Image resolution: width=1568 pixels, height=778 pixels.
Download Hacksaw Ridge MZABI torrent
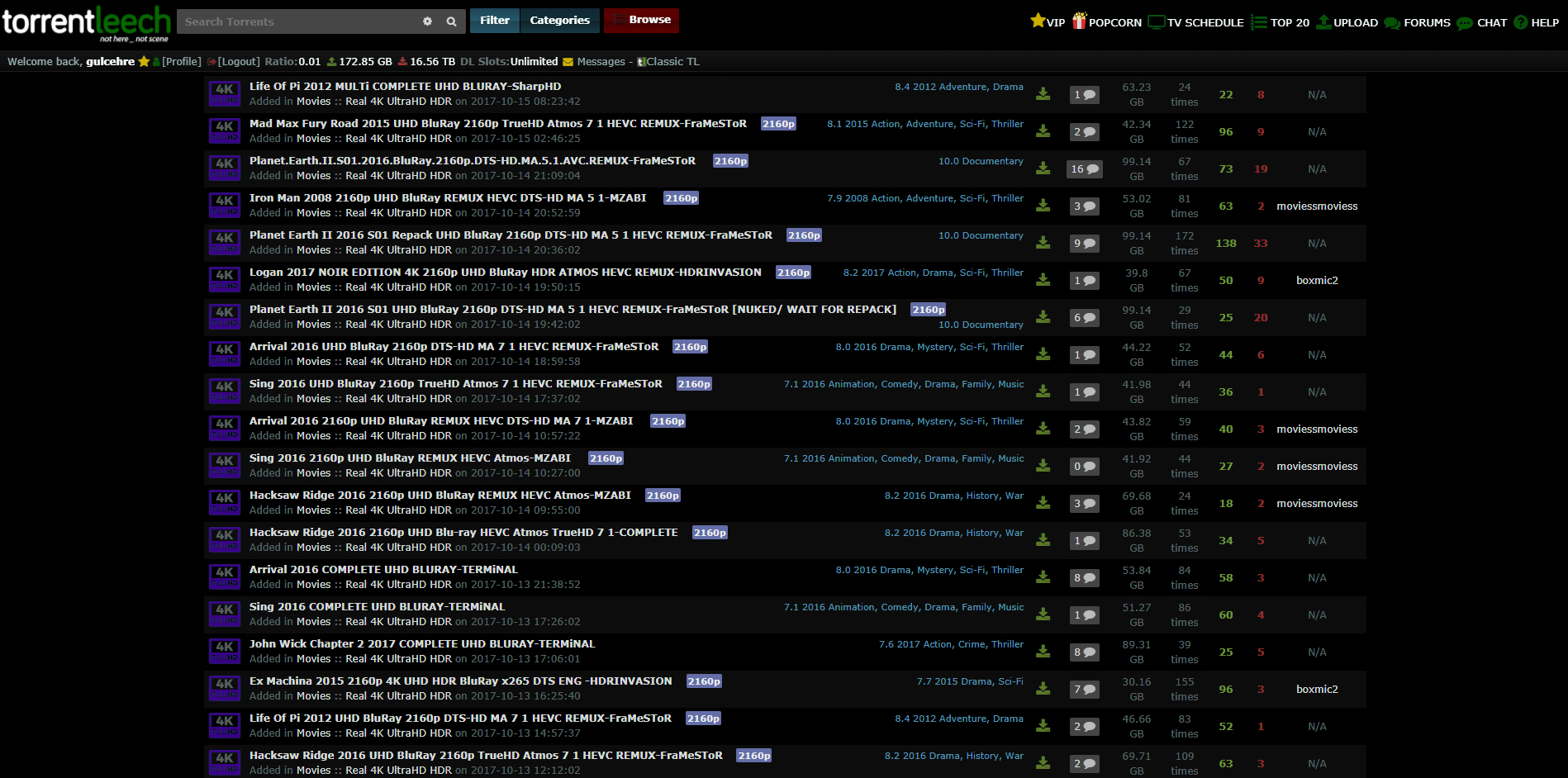[x=1043, y=503]
